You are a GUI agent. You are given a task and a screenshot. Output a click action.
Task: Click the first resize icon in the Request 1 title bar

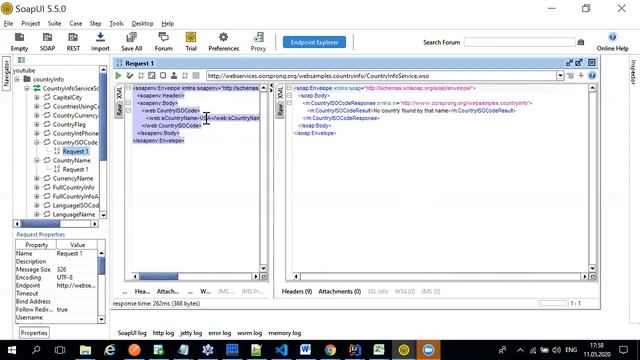tap(569, 62)
